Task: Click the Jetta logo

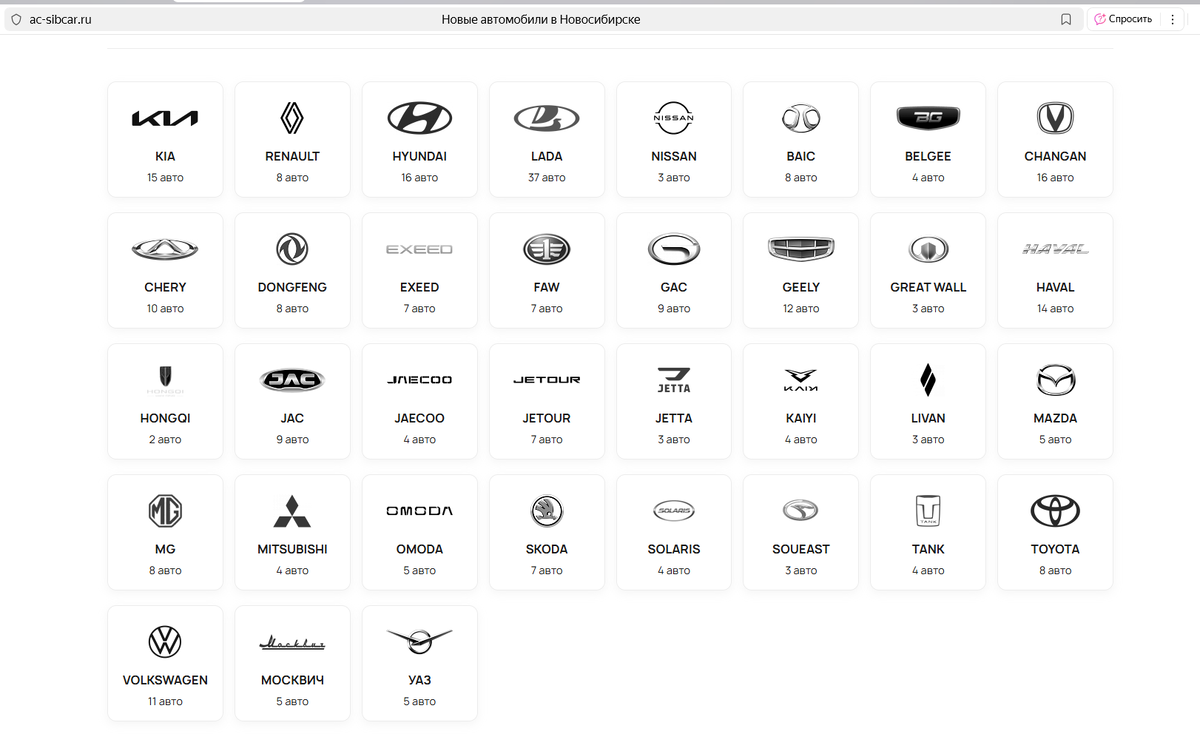Action: coord(674,380)
